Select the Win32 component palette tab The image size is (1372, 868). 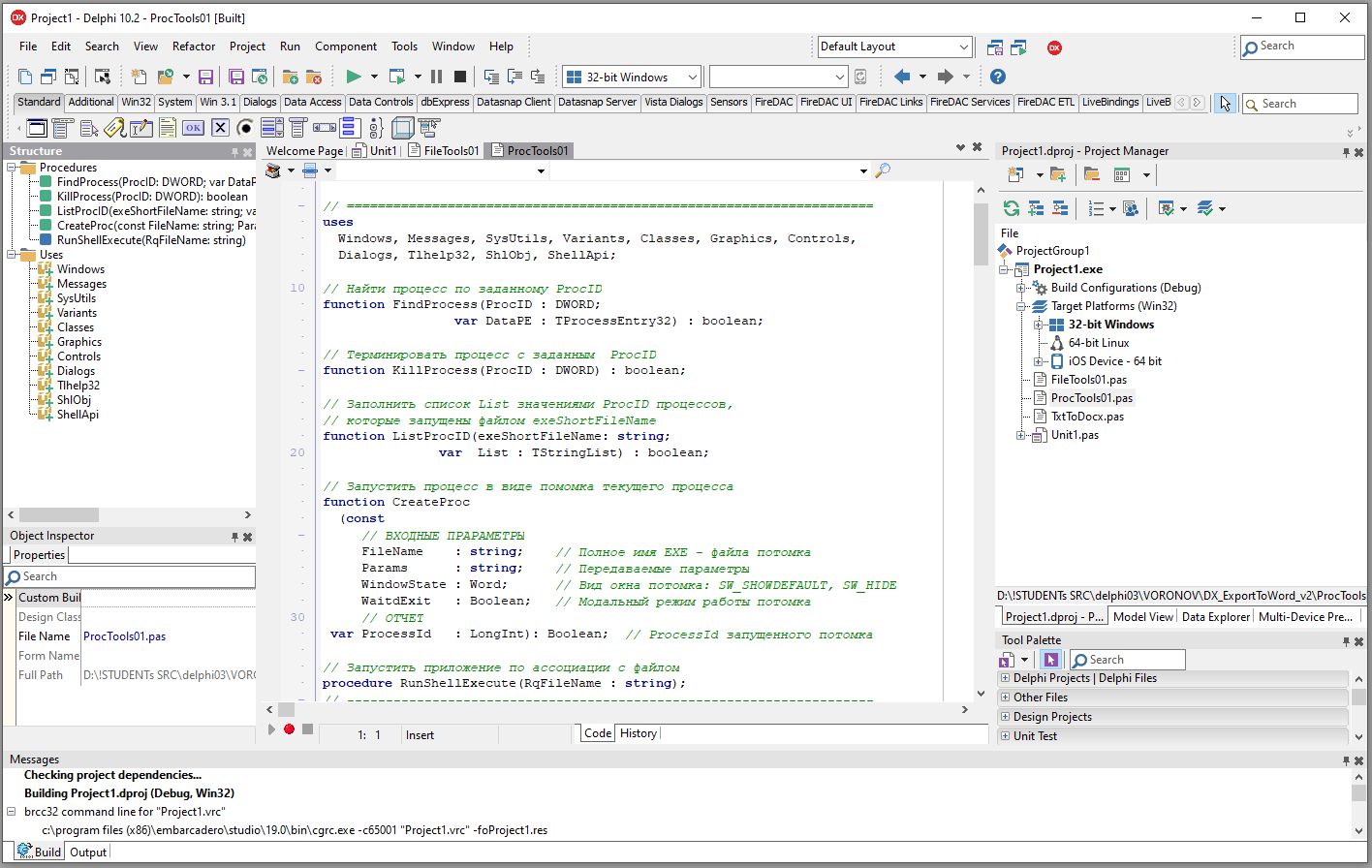136,102
